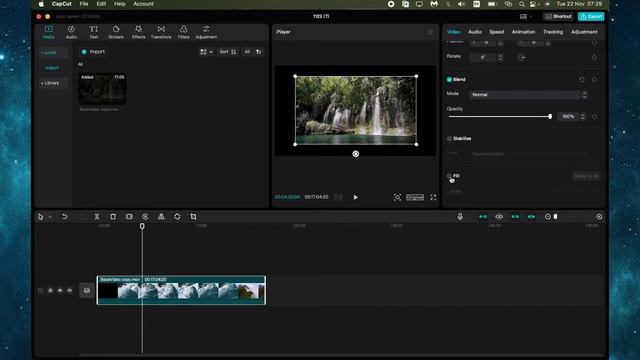
Task: Click the microphone record voiceover icon
Action: click(460, 217)
